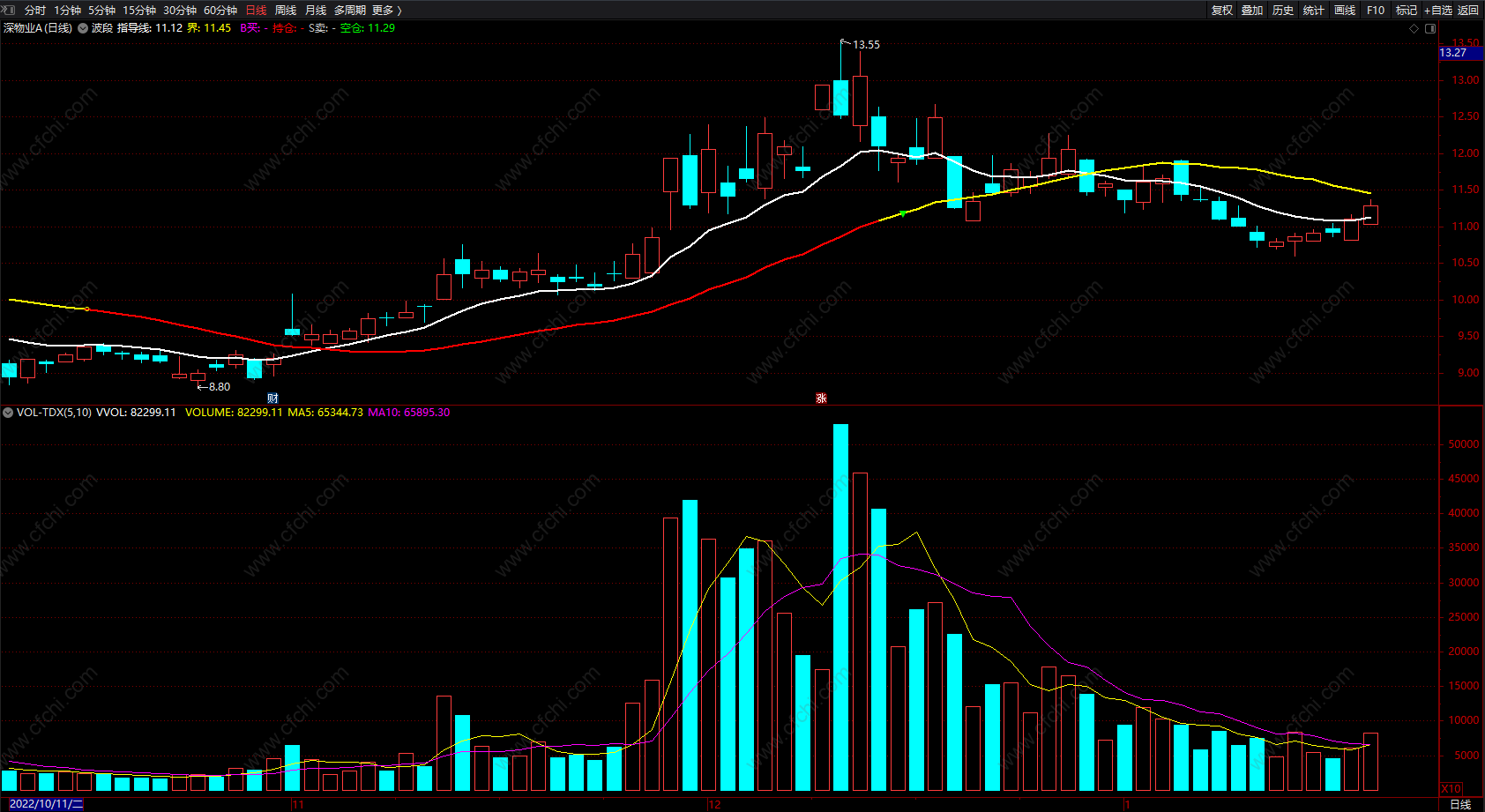Open the 统计 statistics tool
The height and width of the screenshot is (812, 1485).
1314,10
